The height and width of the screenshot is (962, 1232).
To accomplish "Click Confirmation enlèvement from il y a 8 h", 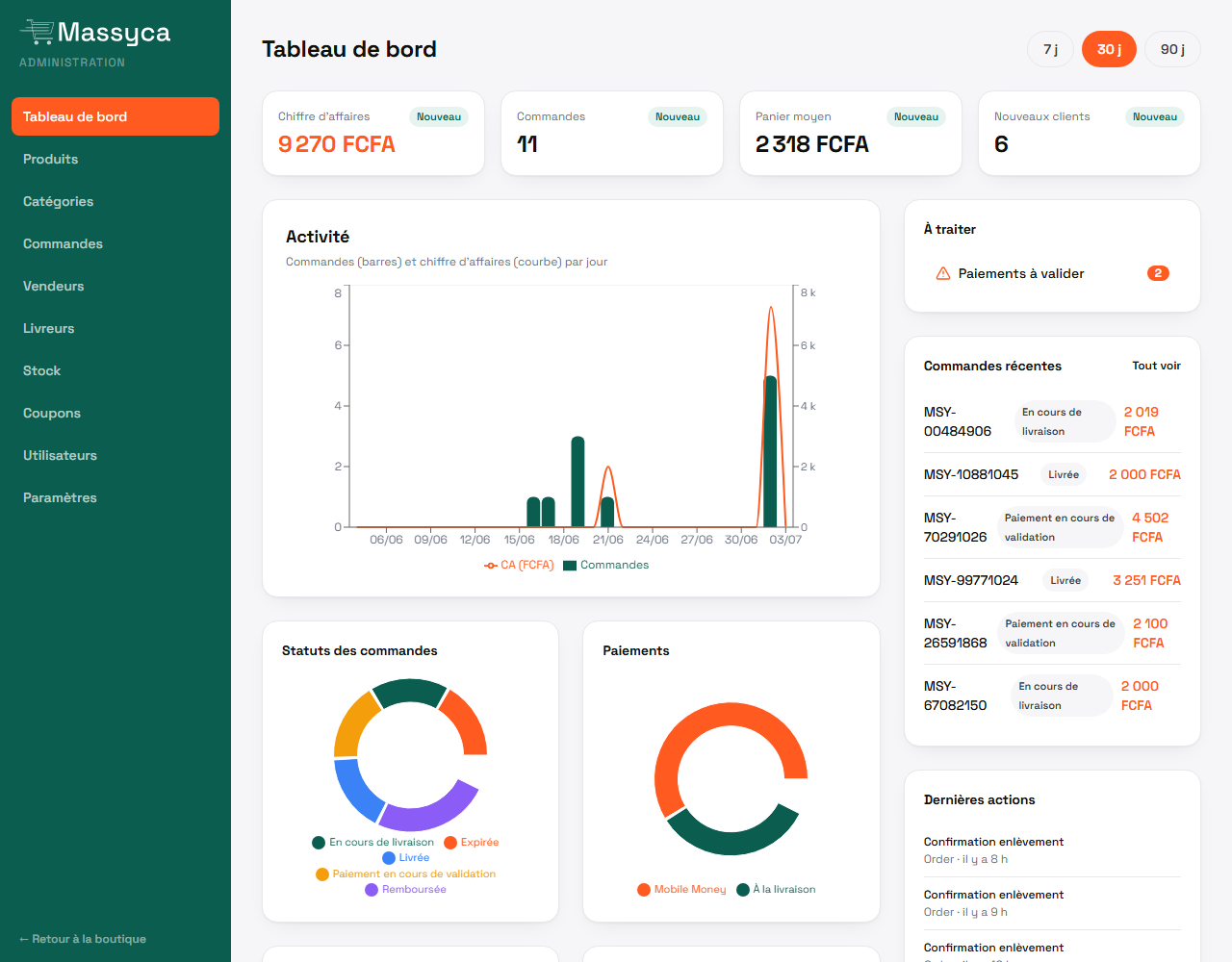I will [1052, 850].
